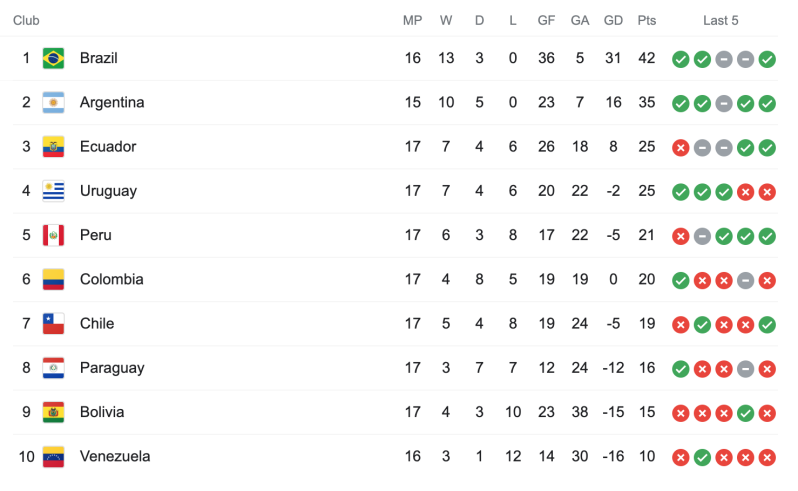798x491 pixels.
Task: Click Brazil's most recent win indicator
Action: click(768, 59)
